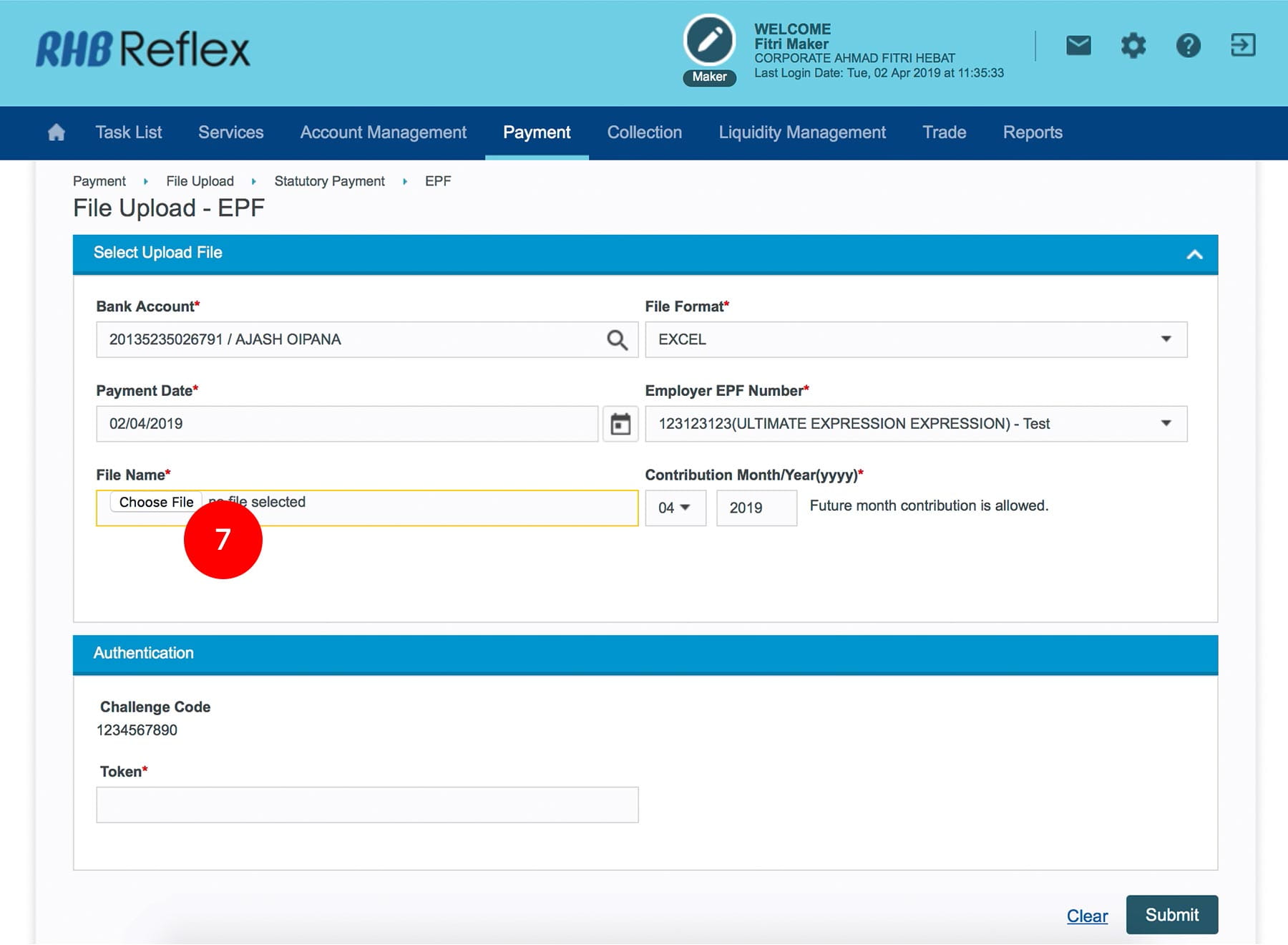Viewport: 1288px width, 945px height.
Task: Click the Token input field
Action: [x=367, y=805]
